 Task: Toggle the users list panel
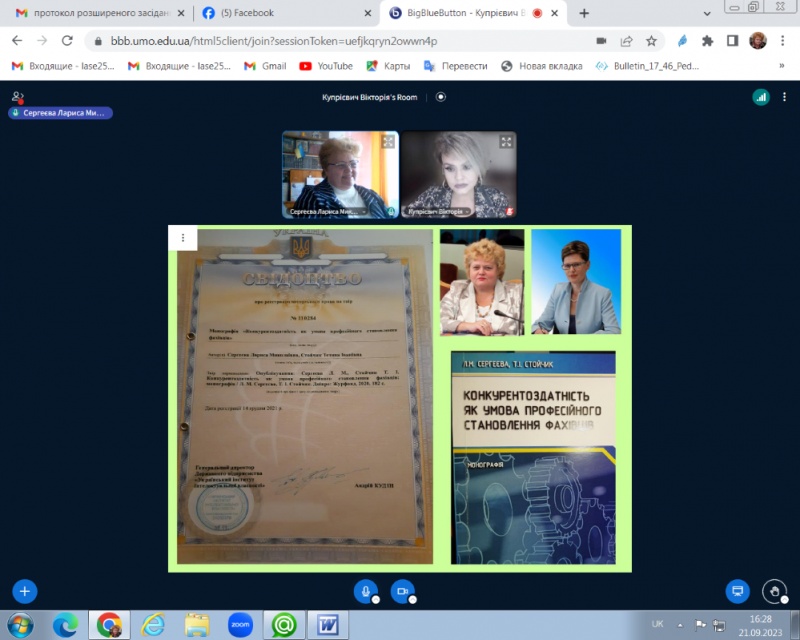[17, 97]
